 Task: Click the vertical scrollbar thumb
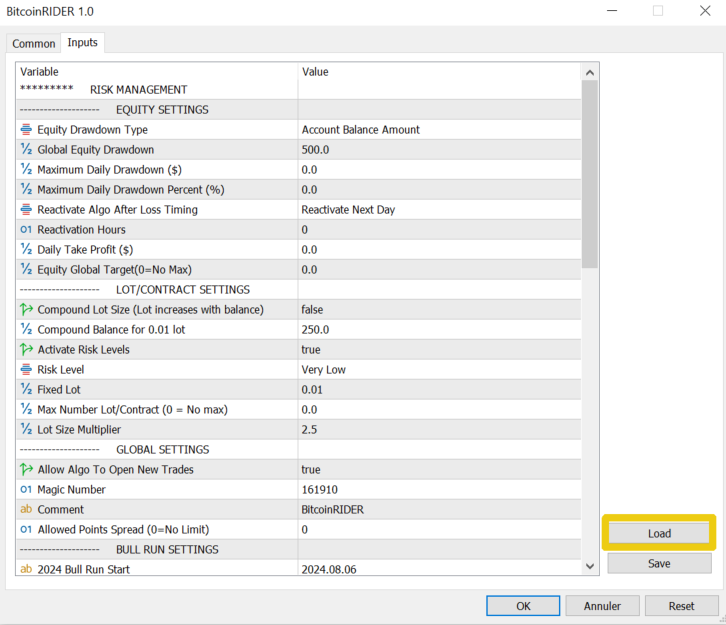(x=589, y=174)
